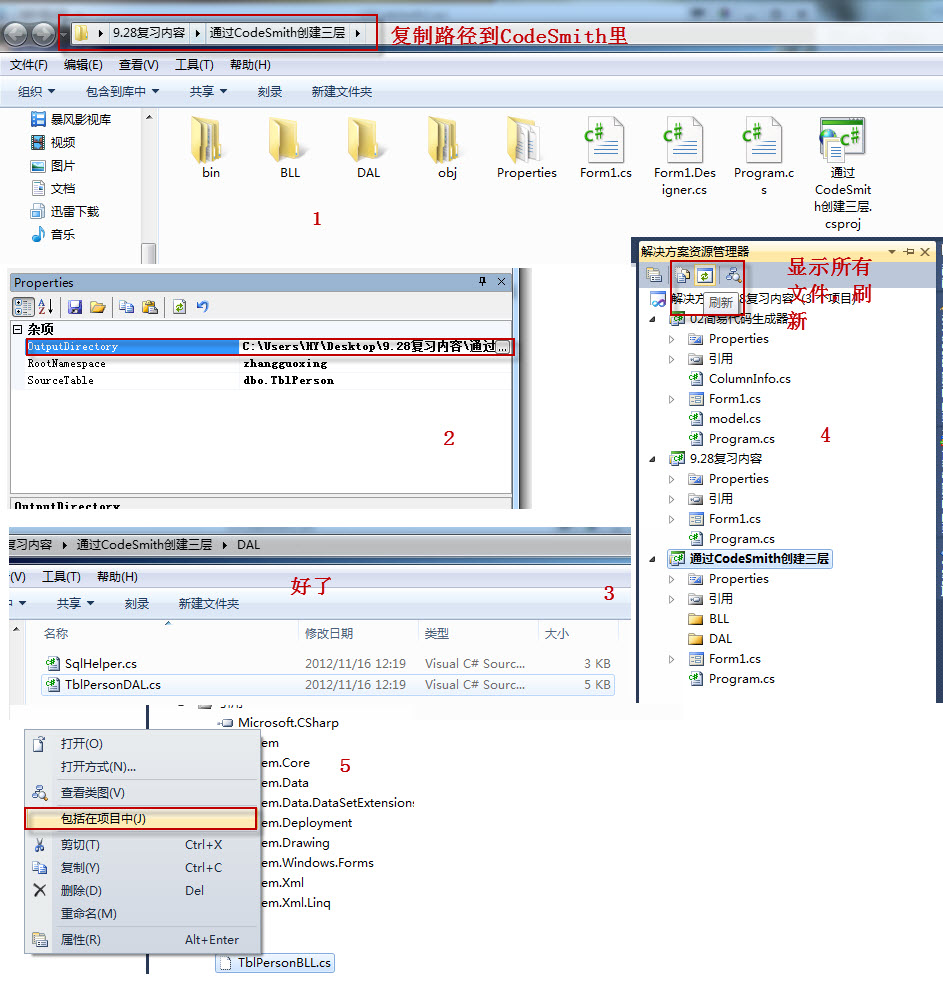Click View Class Diagram in the Solution Explorer toolbar

(733, 275)
